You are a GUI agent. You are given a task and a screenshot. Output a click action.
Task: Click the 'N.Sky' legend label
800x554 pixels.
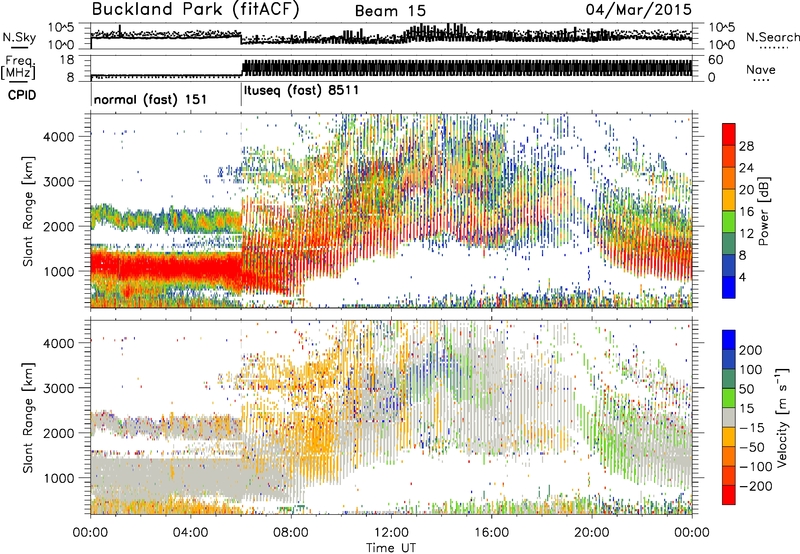click(19, 38)
